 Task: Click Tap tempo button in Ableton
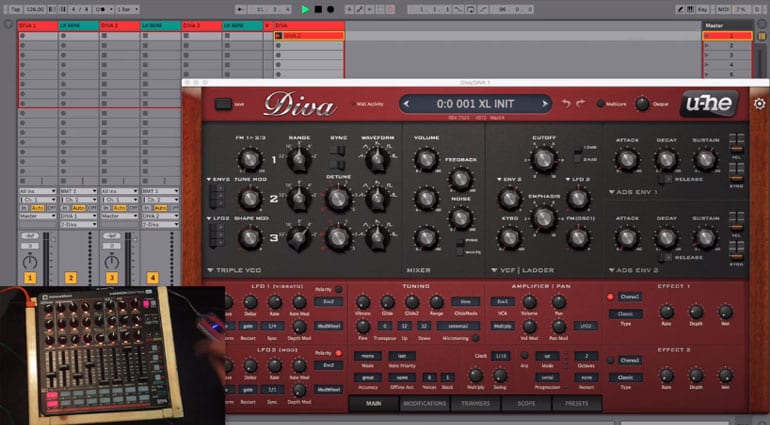click(14, 9)
